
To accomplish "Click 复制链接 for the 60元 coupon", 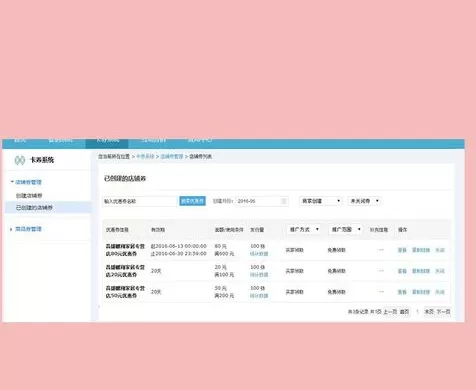I will [421, 250].
